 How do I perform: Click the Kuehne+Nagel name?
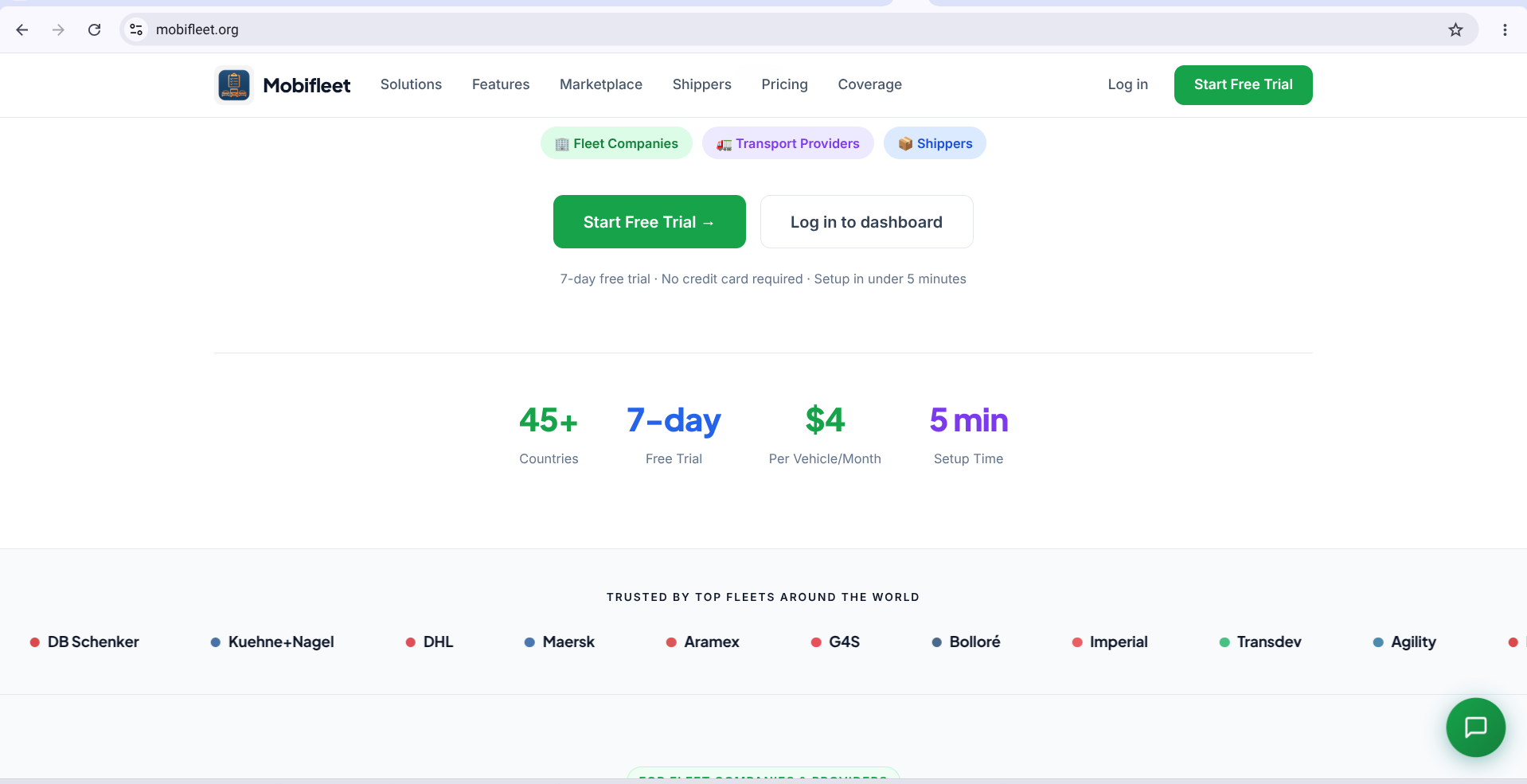pos(281,642)
